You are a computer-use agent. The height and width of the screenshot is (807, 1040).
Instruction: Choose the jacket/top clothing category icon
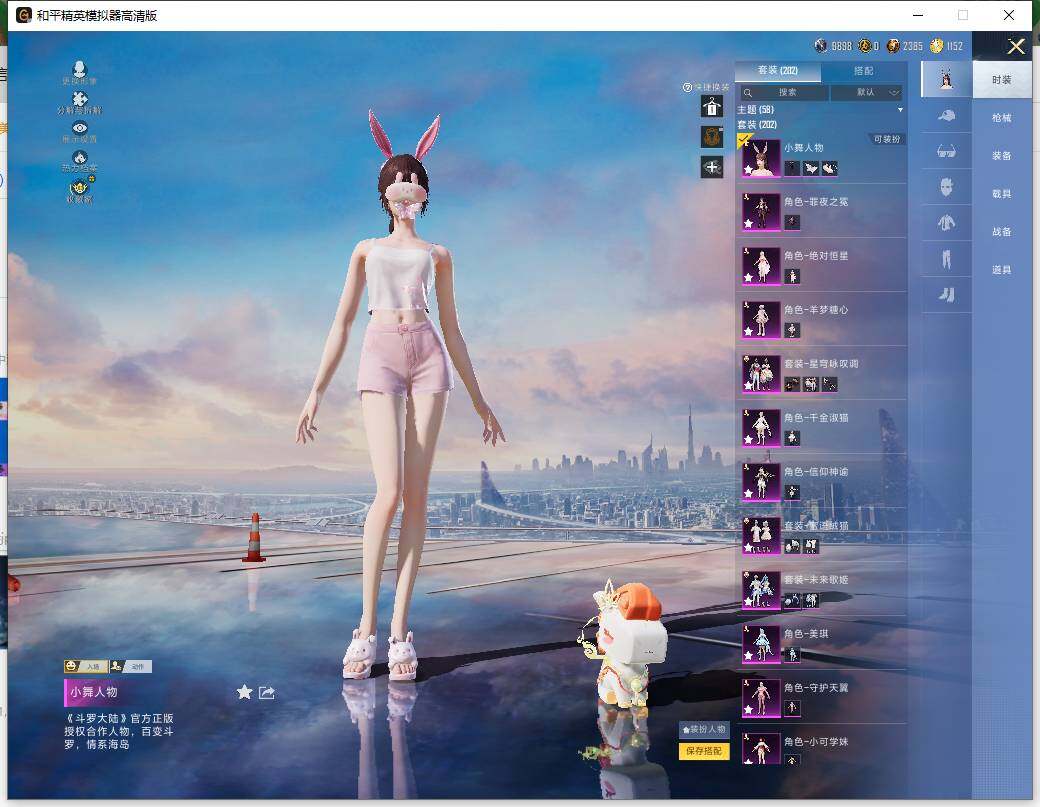946,223
